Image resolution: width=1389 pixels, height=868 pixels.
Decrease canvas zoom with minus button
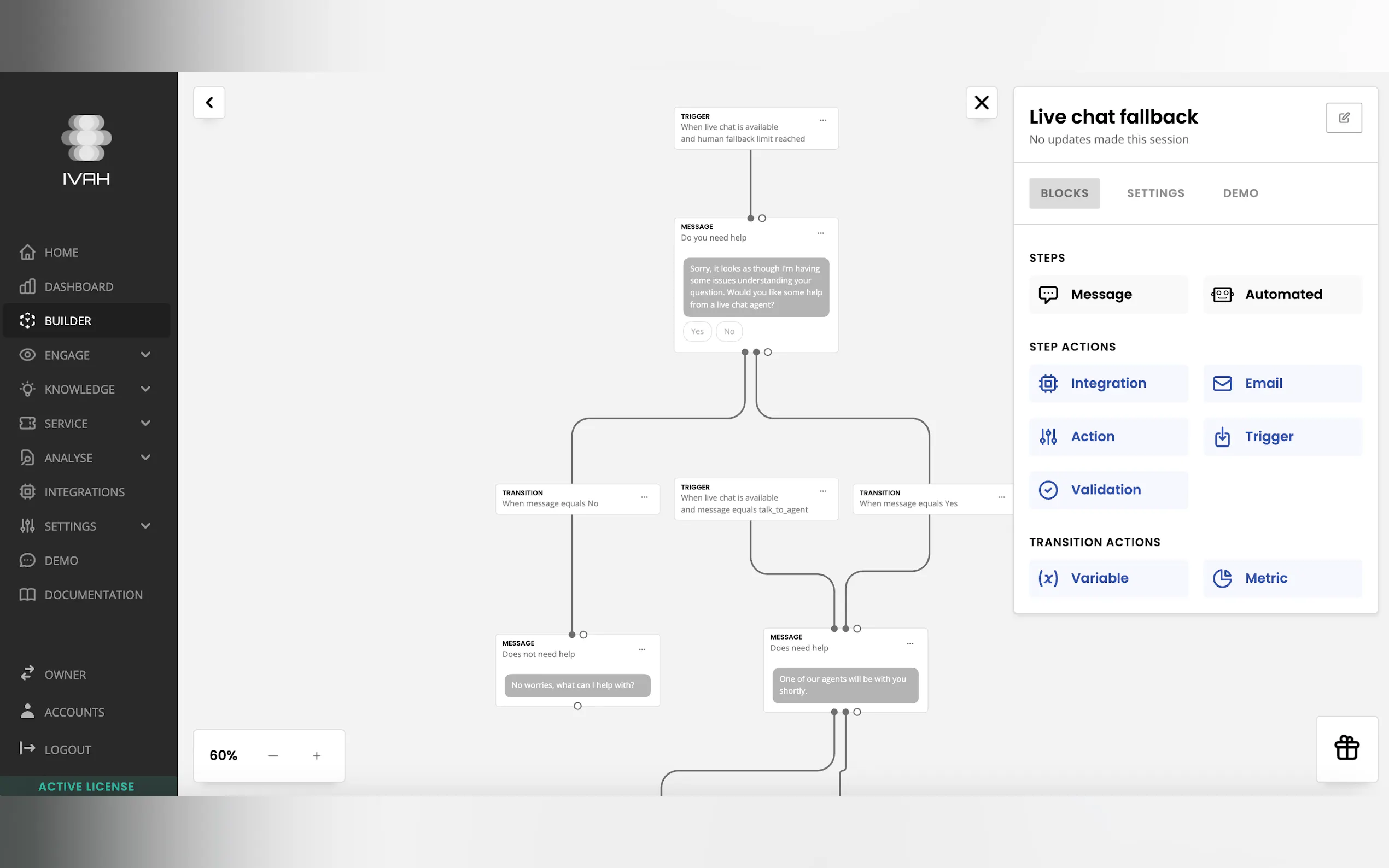click(x=273, y=756)
